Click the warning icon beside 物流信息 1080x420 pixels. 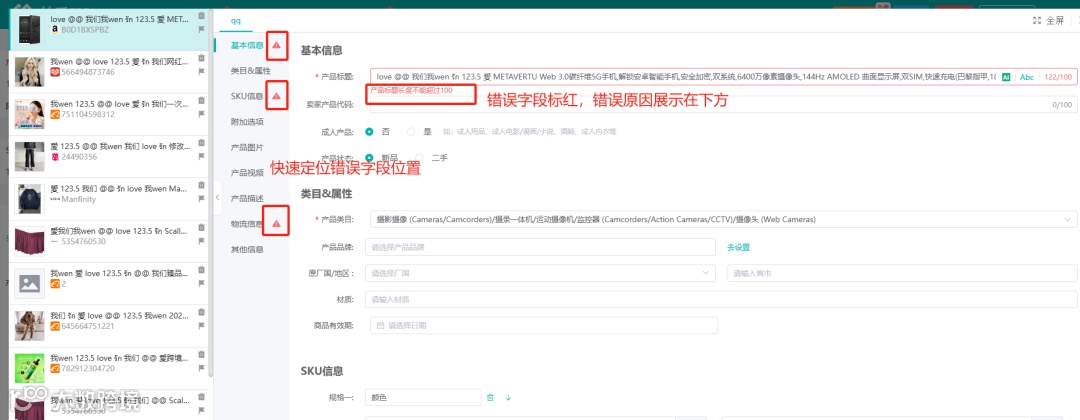pos(276,224)
